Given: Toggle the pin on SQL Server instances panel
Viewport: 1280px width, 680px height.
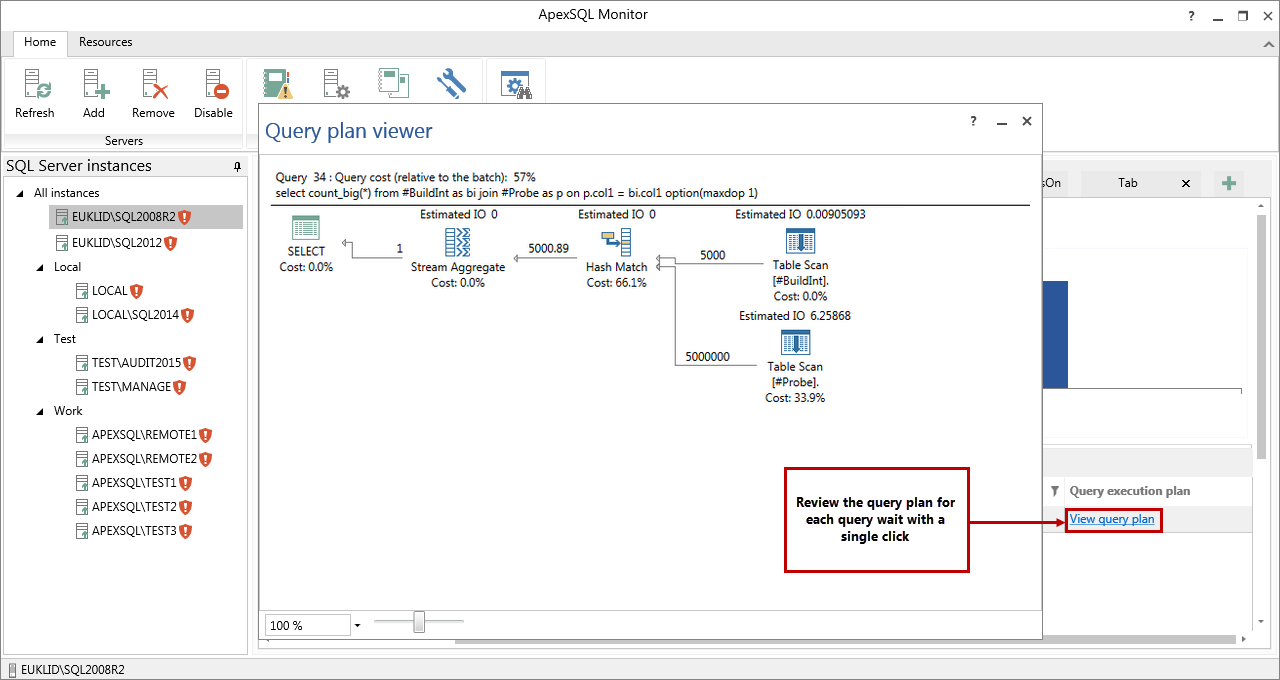Looking at the screenshot, I should tap(237, 165).
